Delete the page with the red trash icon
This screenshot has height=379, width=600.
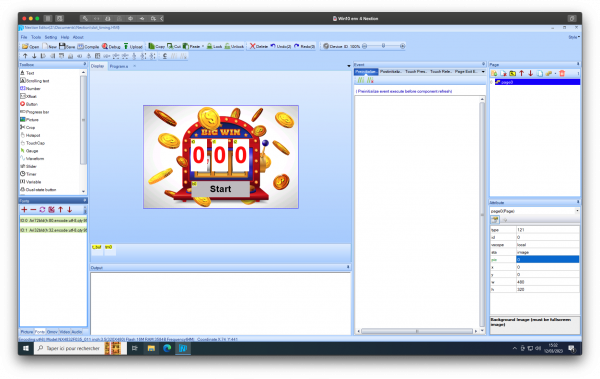(x=562, y=73)
